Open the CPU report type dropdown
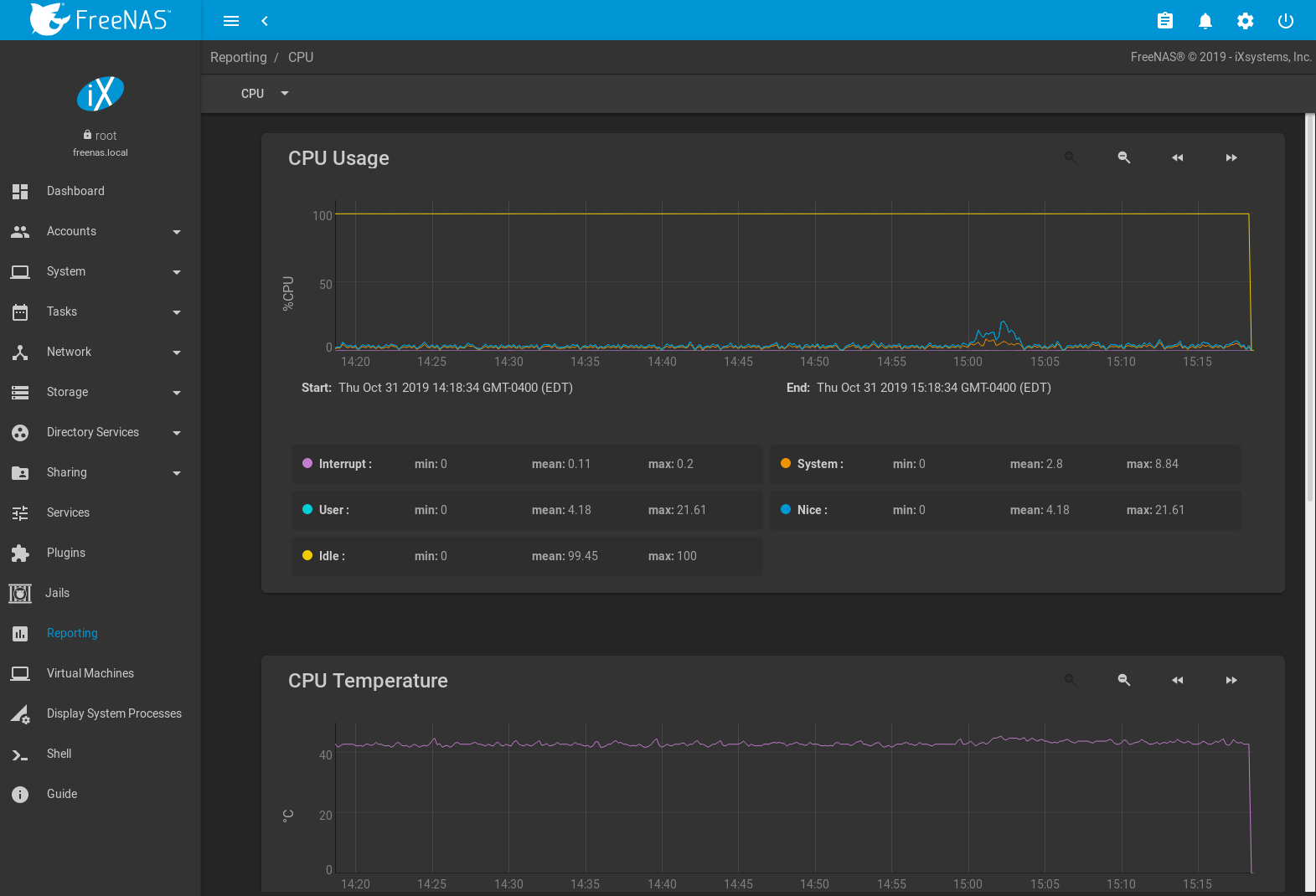This screenshot has height=896, width=1316. point(265,94)
